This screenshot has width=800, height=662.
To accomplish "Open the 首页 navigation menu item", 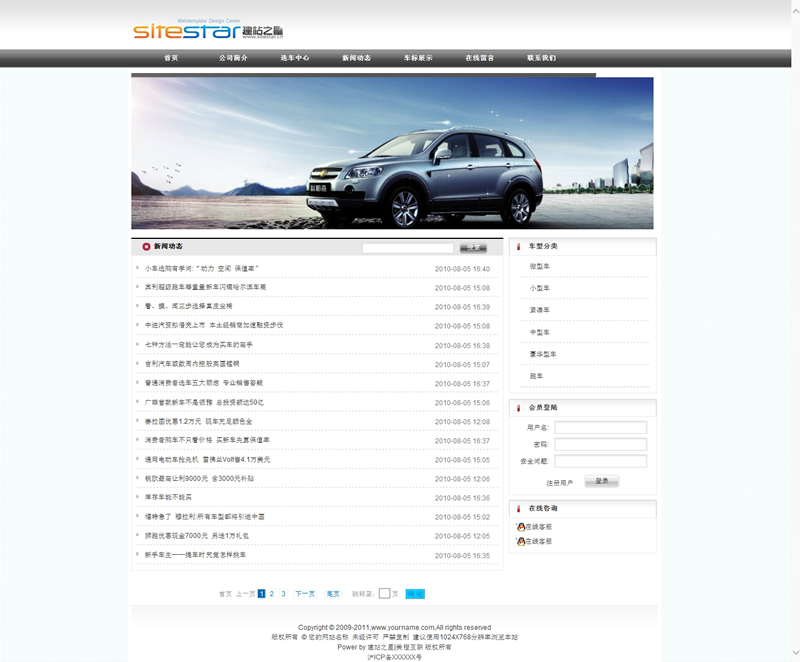I will click(x=171, y=58).
